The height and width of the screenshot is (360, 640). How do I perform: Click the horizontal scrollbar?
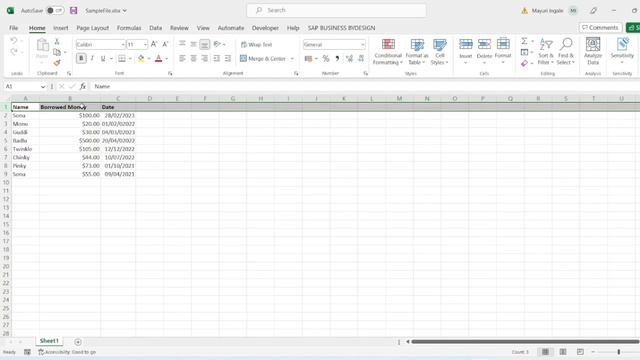[x=525, y=342]
